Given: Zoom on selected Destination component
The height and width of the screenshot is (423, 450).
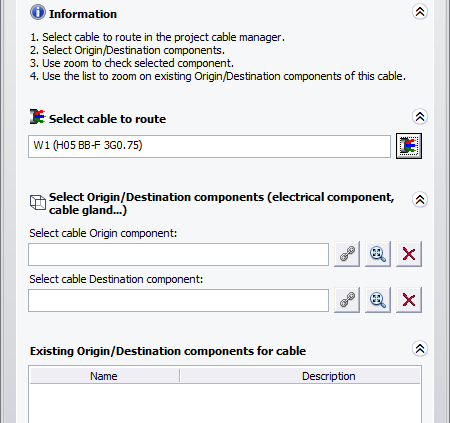Looking at the screenshot, I should (378, 300).
